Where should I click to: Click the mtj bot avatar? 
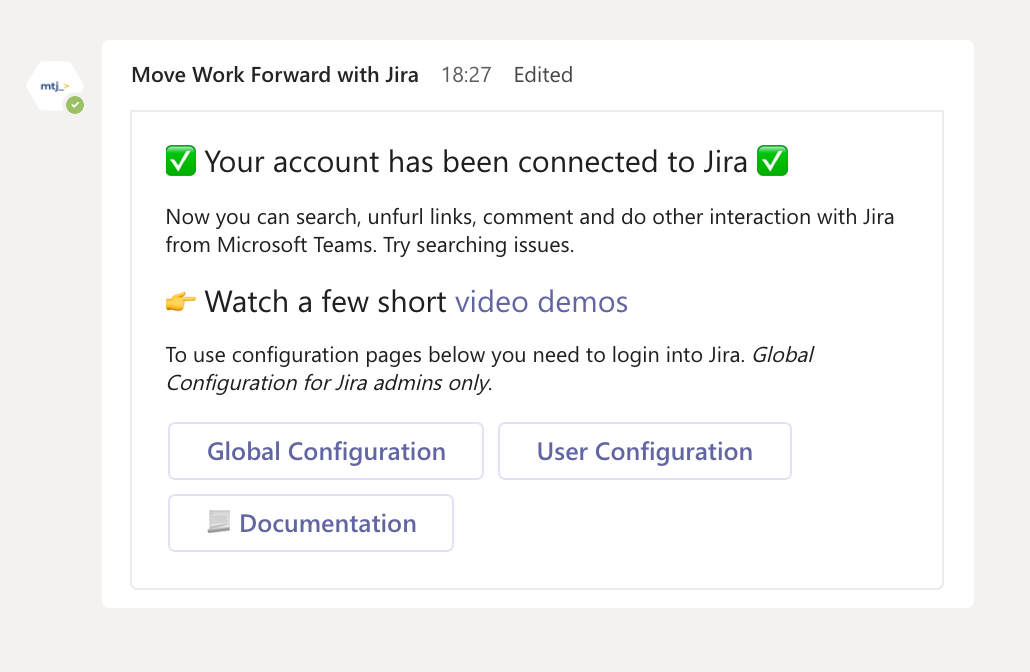54,87
